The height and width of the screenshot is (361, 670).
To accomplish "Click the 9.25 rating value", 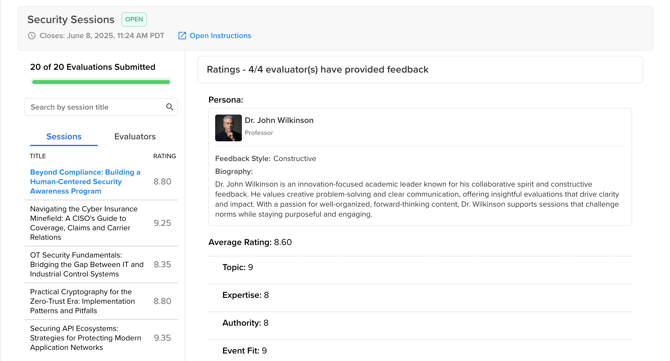I will coord(162,223).
